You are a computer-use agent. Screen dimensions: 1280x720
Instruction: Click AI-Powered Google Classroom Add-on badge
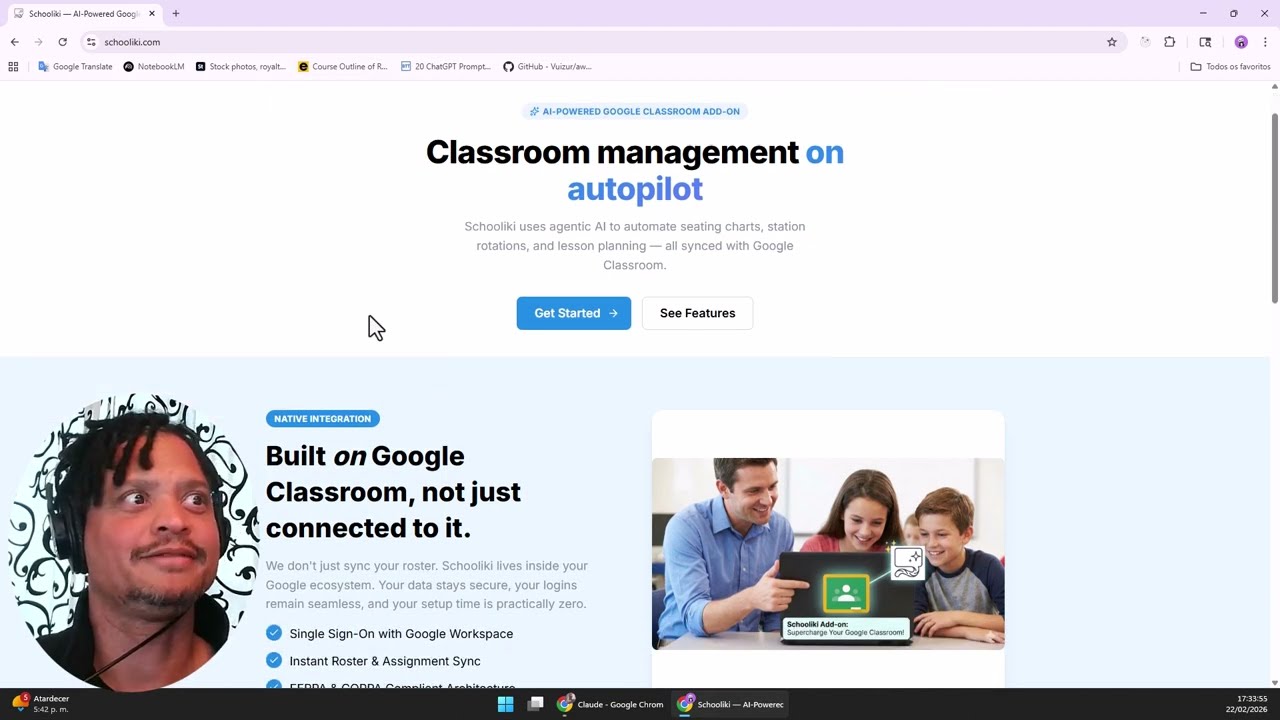[634, 111]
